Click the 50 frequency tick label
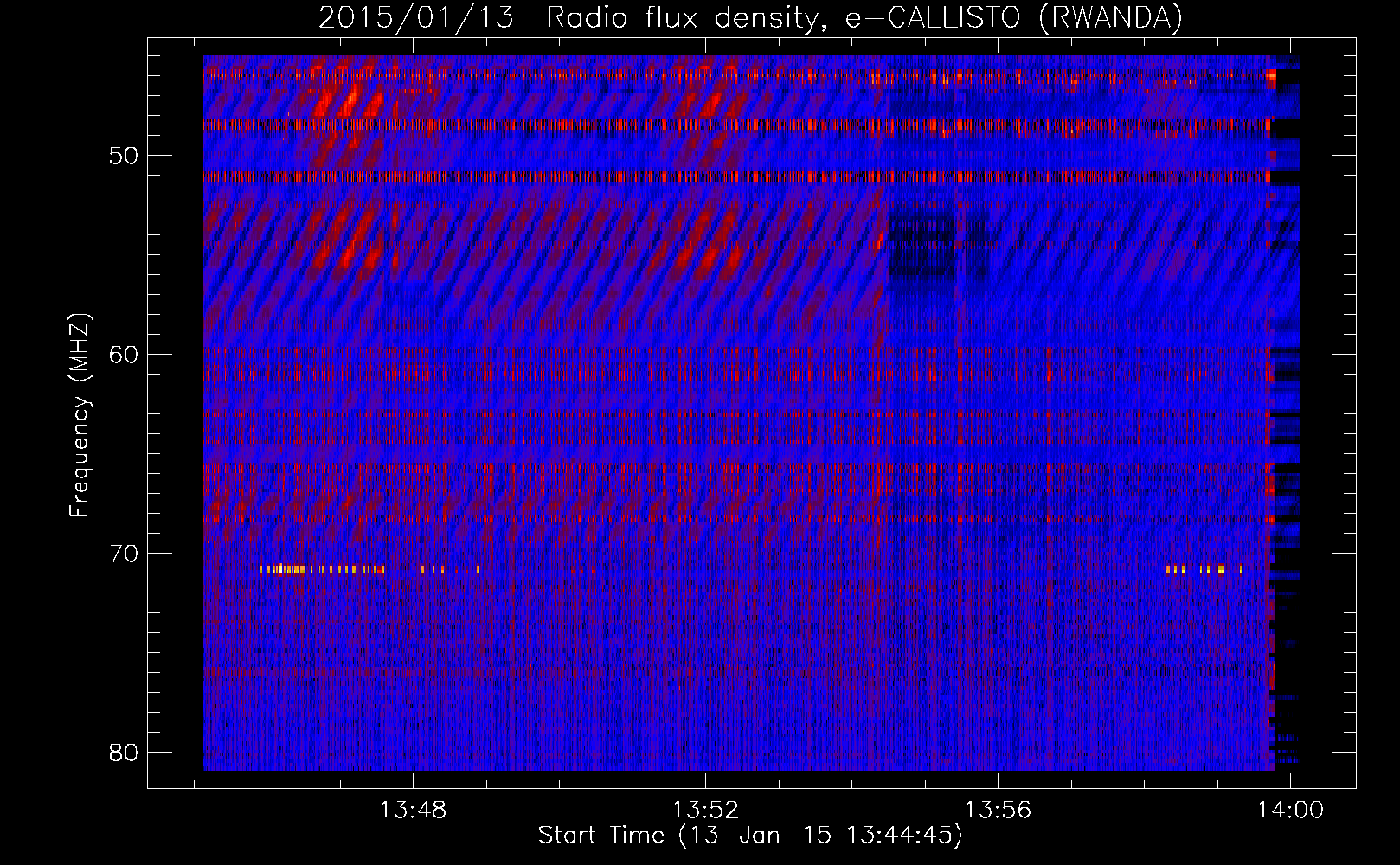 (125, 156)
